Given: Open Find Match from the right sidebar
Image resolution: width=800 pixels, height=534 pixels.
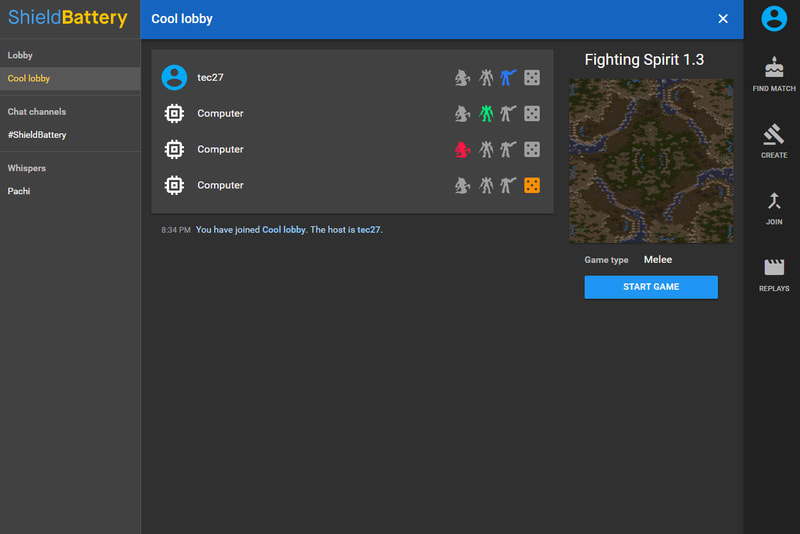Looking at the screenshot, I should 773,74.
